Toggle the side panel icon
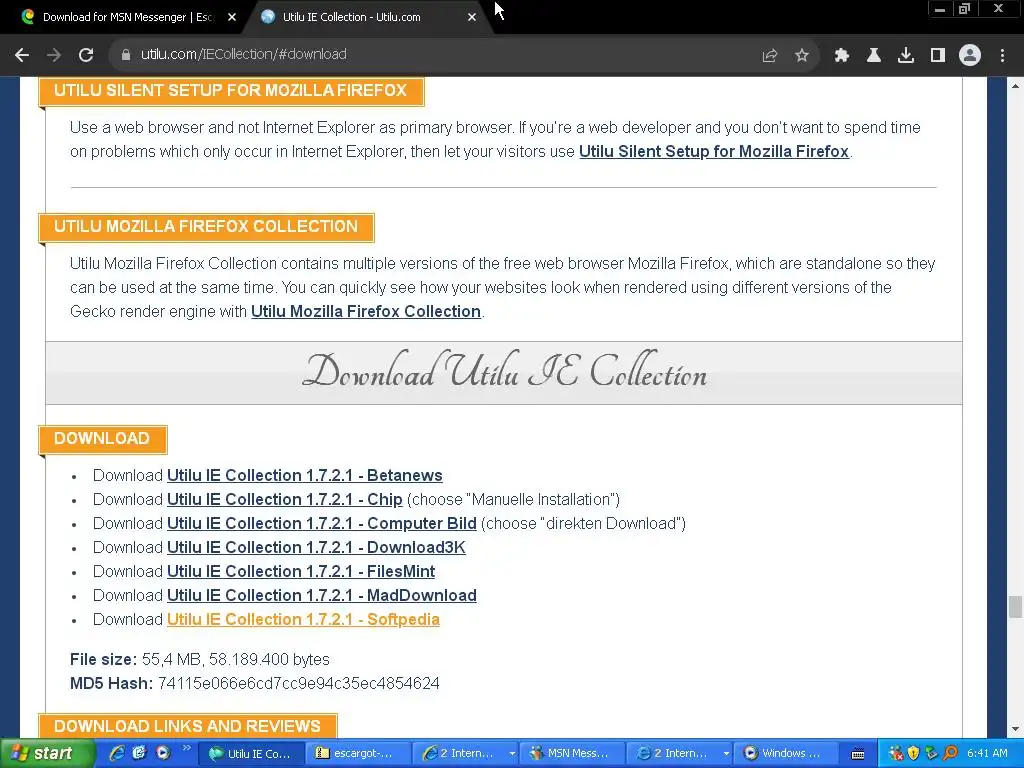This screenshot has height=768, width=1024. (938, 56)
